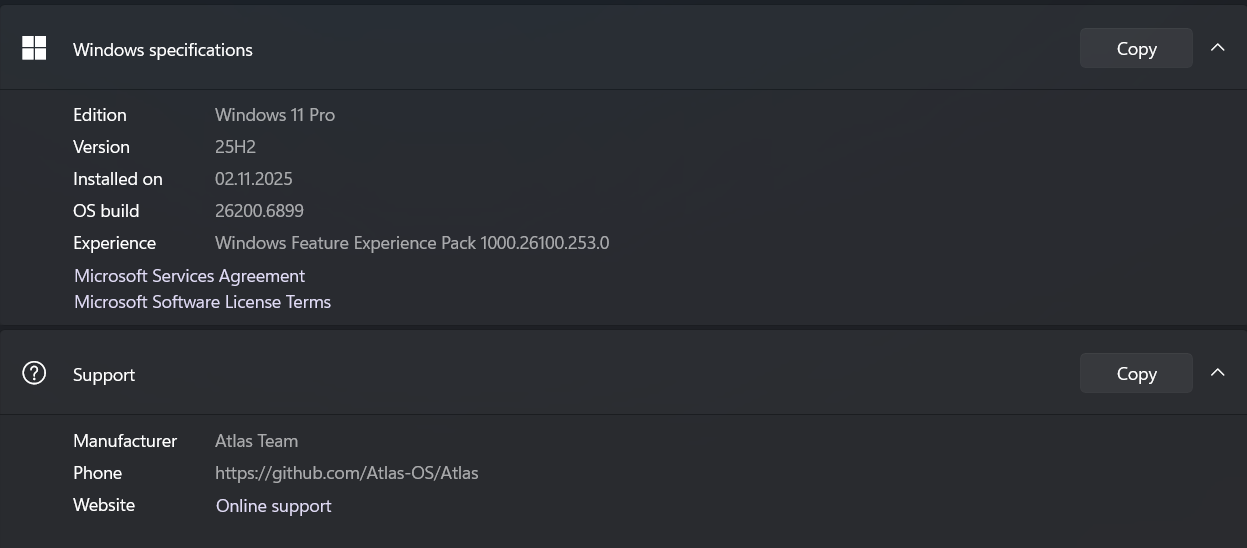Click the Atlas Team manufacturer value
This screenshot has width=1247, height=548.
[256, 441]
